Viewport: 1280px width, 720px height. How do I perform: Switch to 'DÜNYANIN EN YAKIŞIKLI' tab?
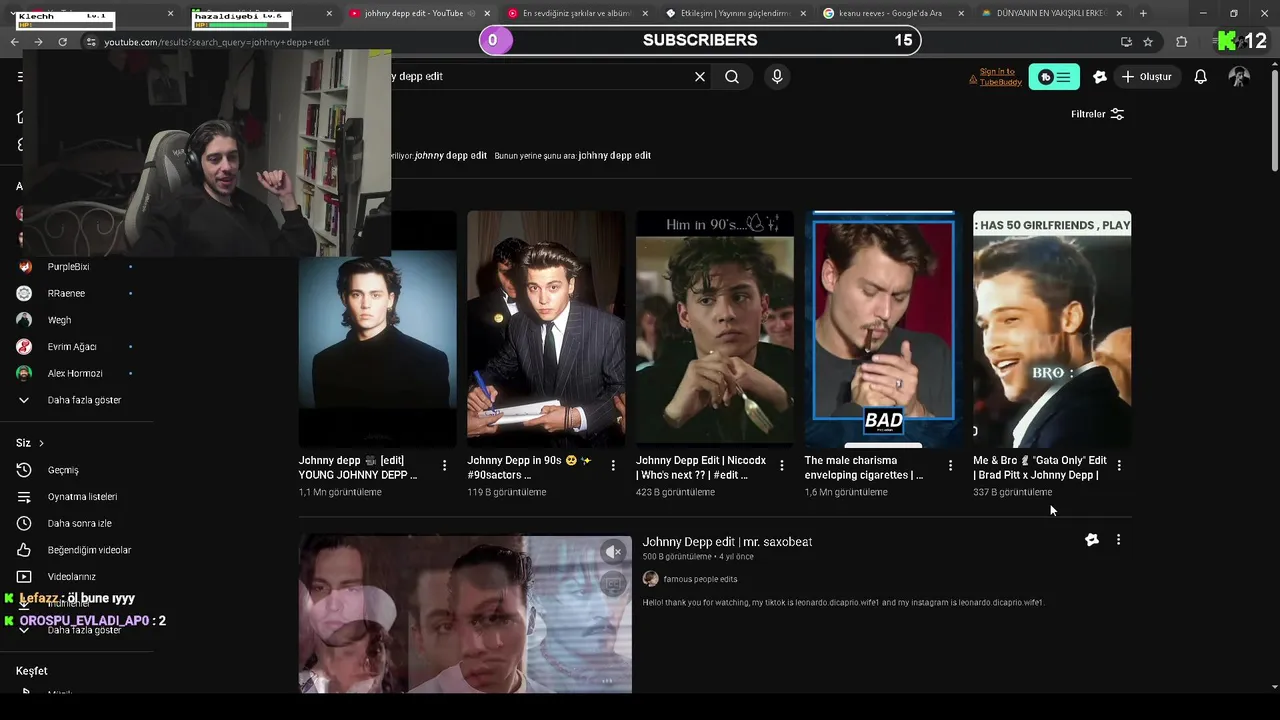tap(1051, 13)
